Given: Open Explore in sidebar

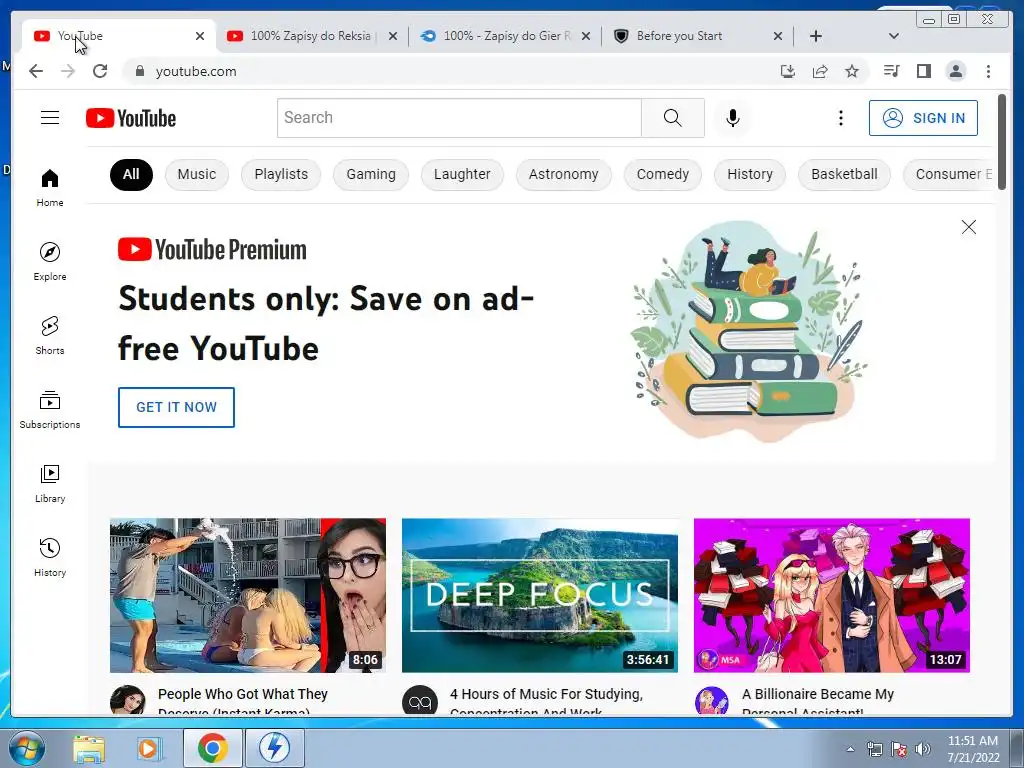Looking at the screenshot, I should (50, 262).
